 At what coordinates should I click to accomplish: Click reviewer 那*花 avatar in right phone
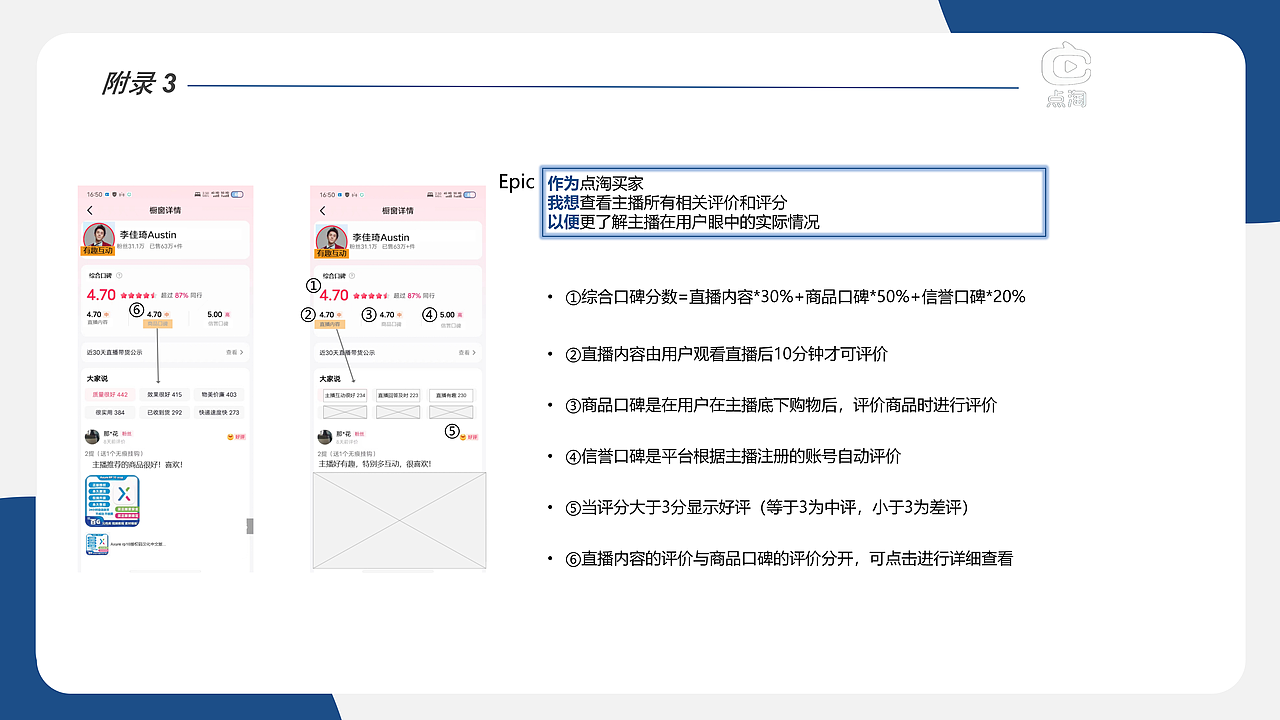pyautogui.click(x=325, y=437)
